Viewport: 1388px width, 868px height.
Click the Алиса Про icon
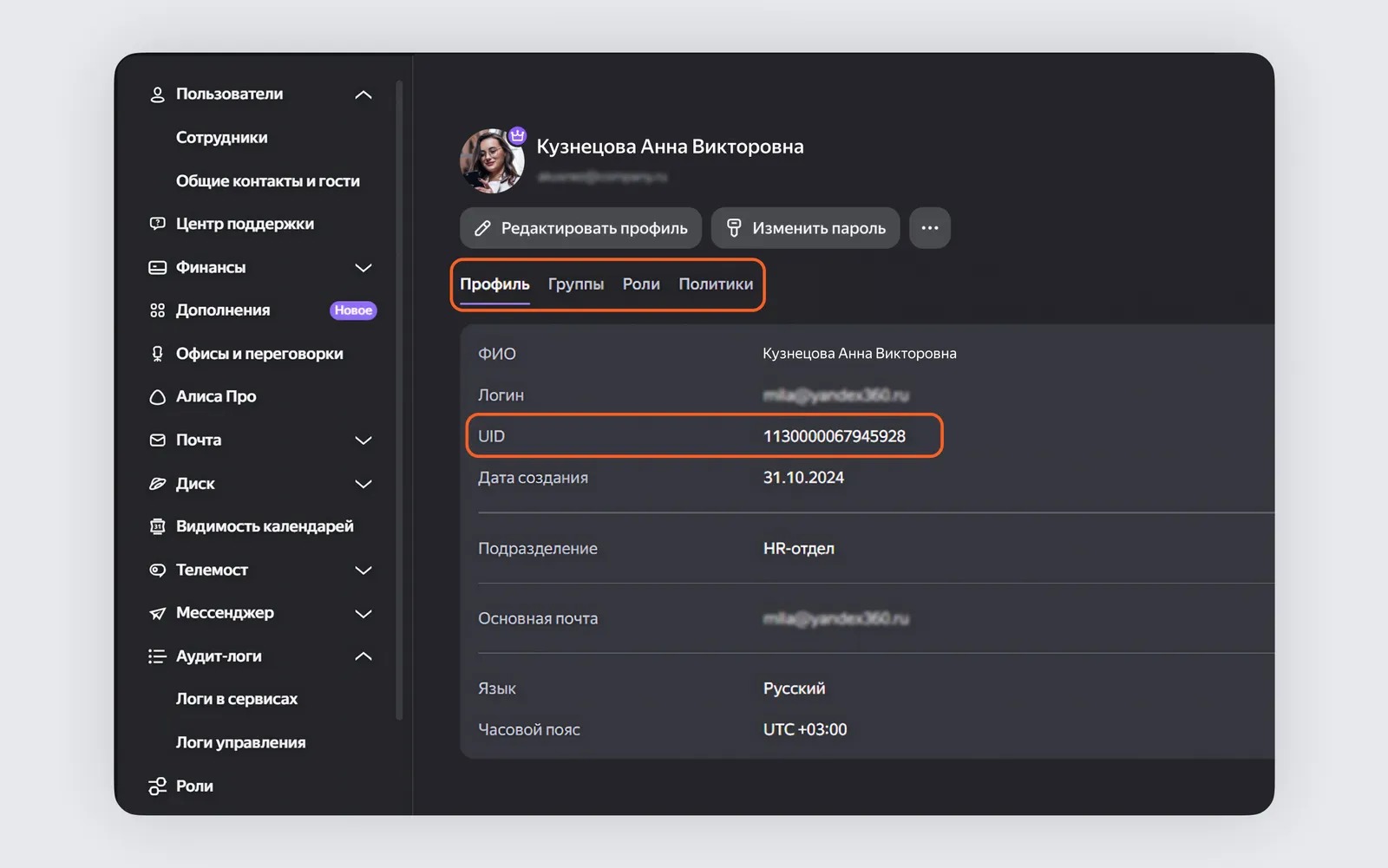pyautogui.click(x=157, y=397)
